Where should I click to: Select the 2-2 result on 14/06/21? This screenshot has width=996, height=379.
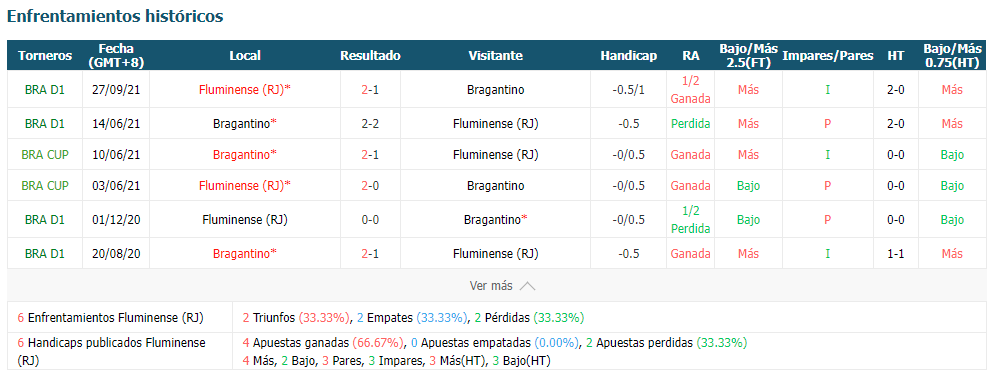pos(370,124)
